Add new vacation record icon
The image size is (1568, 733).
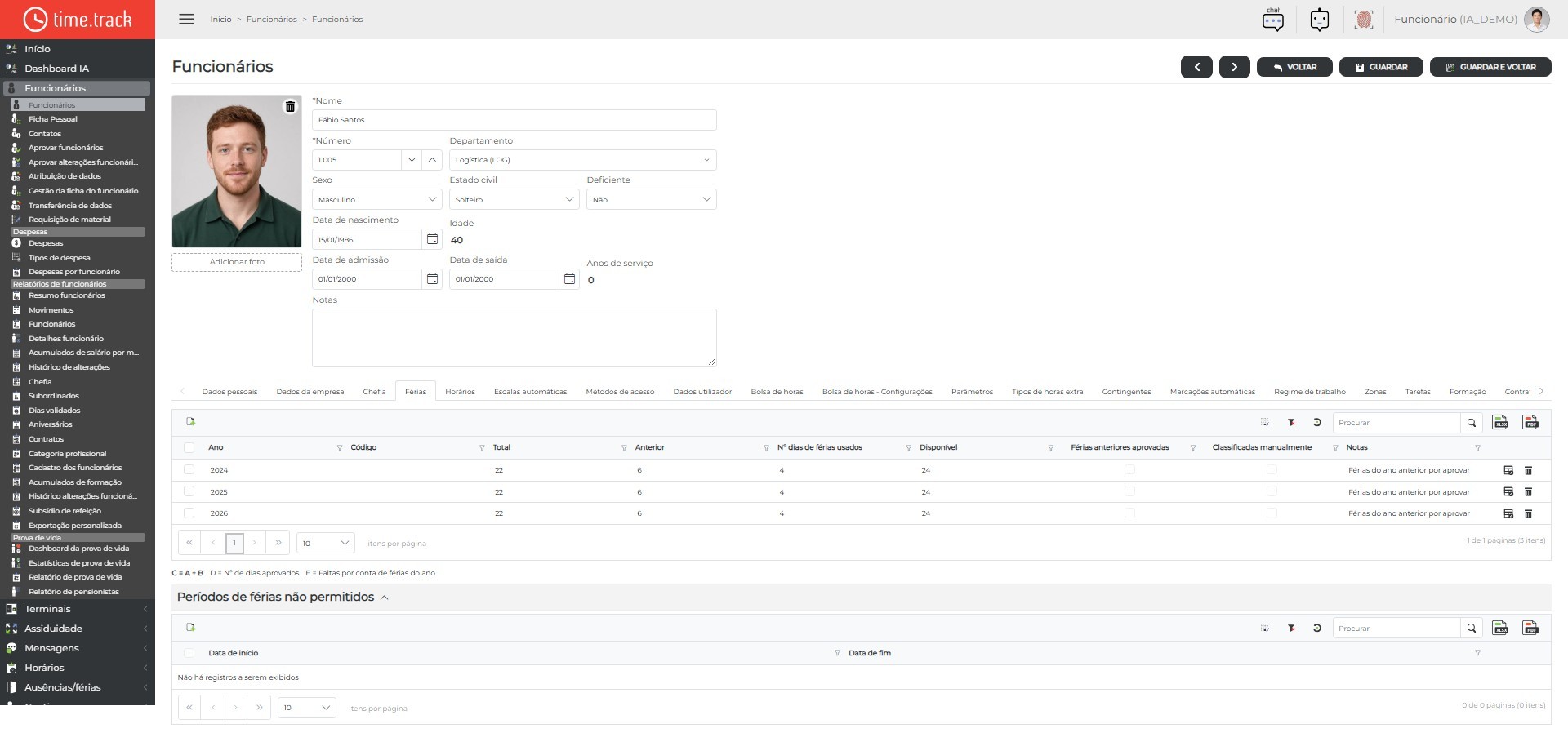click(x=191, y=421)
